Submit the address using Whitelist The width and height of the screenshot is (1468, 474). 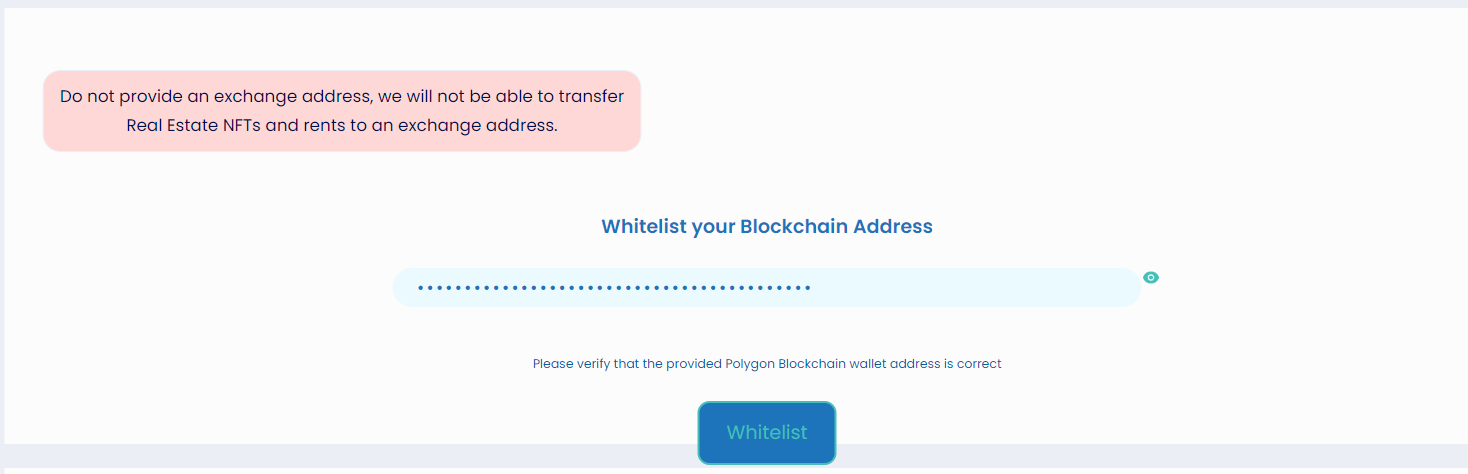tap(766, 433)
